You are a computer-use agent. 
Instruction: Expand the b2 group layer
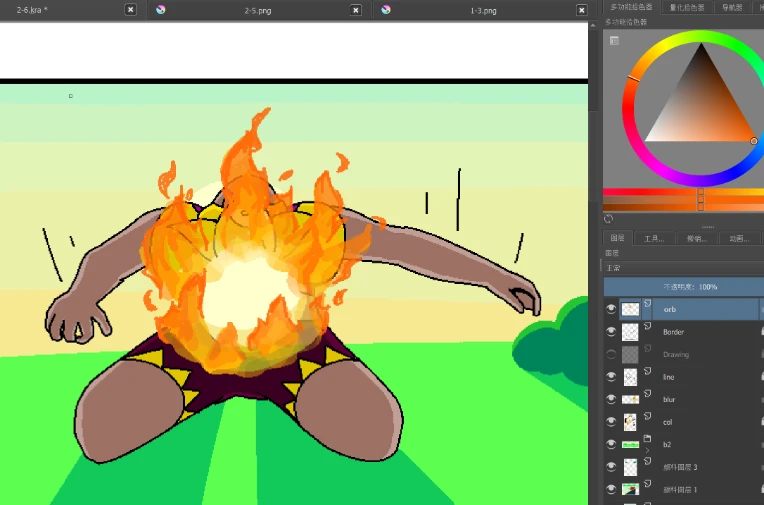(648, 450)
